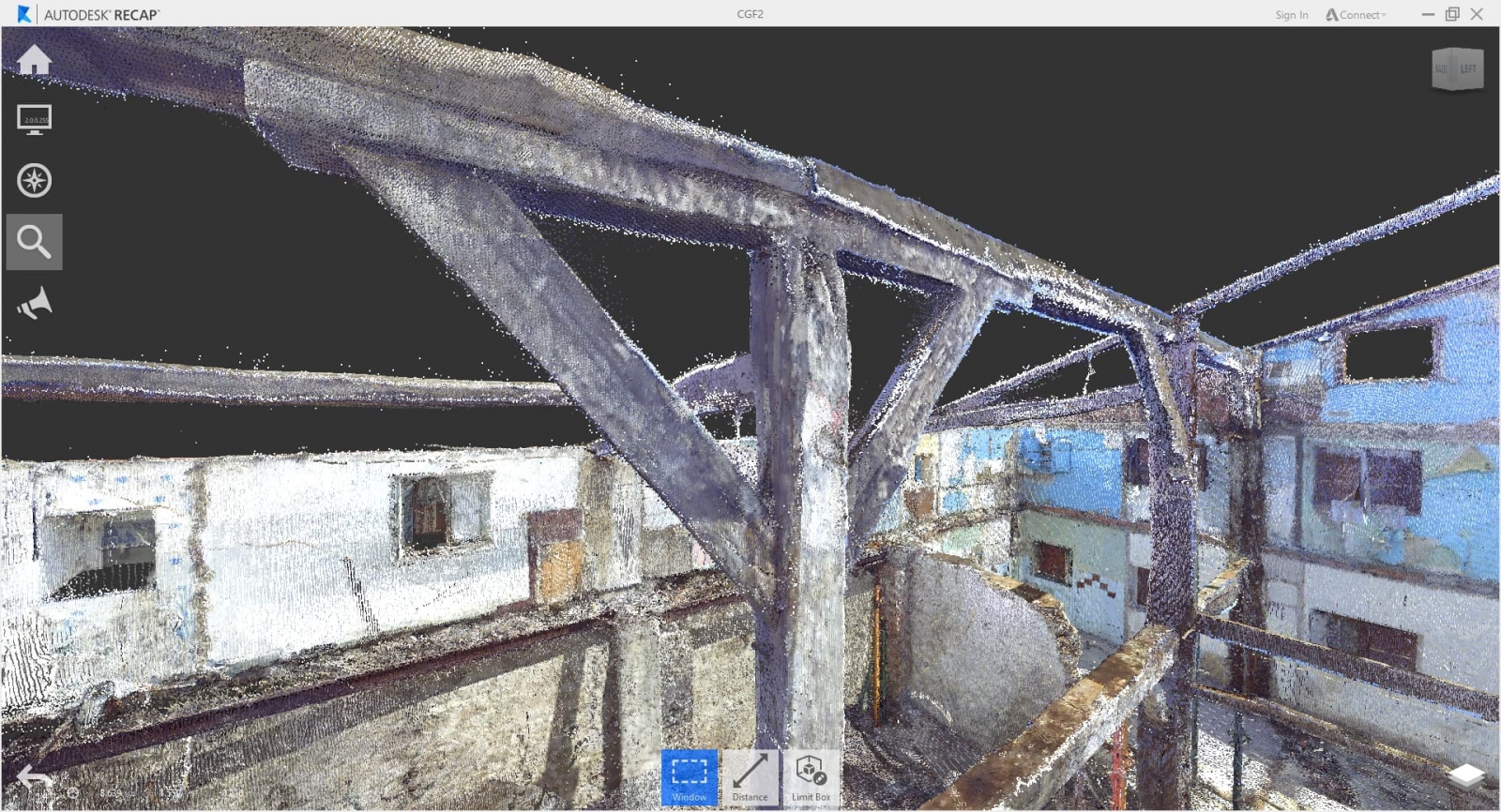Click the Undo back arrow
This screenshot has height=812, width=1501.
(35, 777)
